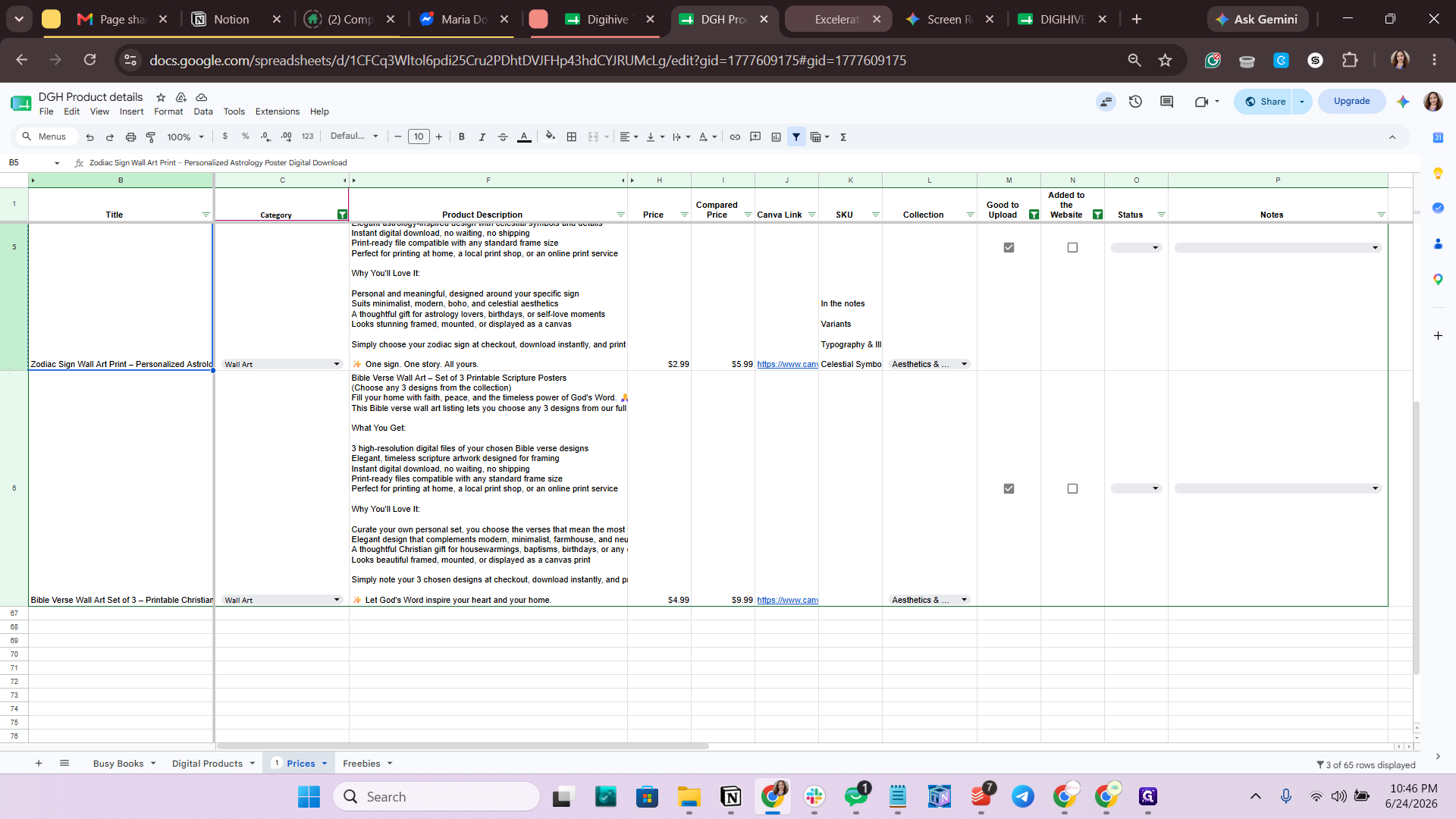Uncheck Good to Upload for row 6
Image resolution: width=1456 pixels, height=819 pixels.
pyautogui.click(x=1009, y=488)
